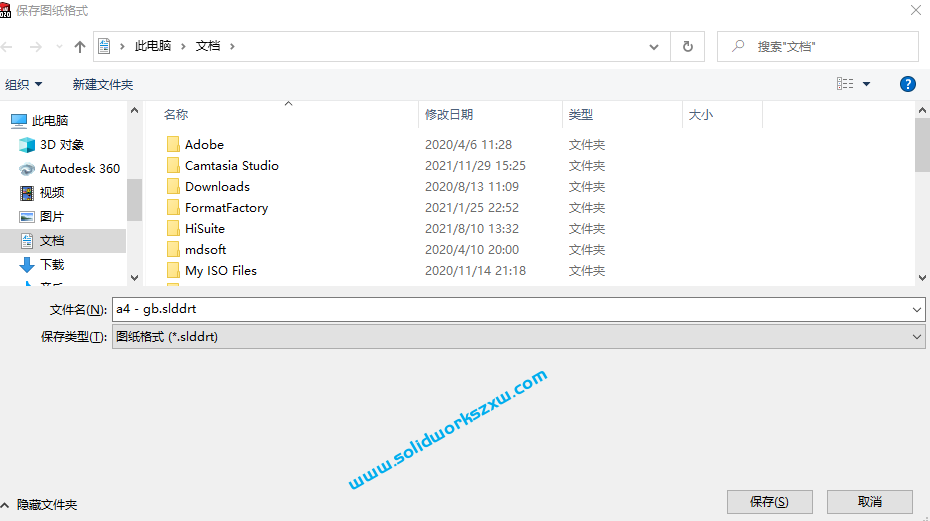The height and width of the screenshot is (521, 930).
Task: Click the mdsoft folder icon
Action: pyautogui.click(x=173, y=250)
